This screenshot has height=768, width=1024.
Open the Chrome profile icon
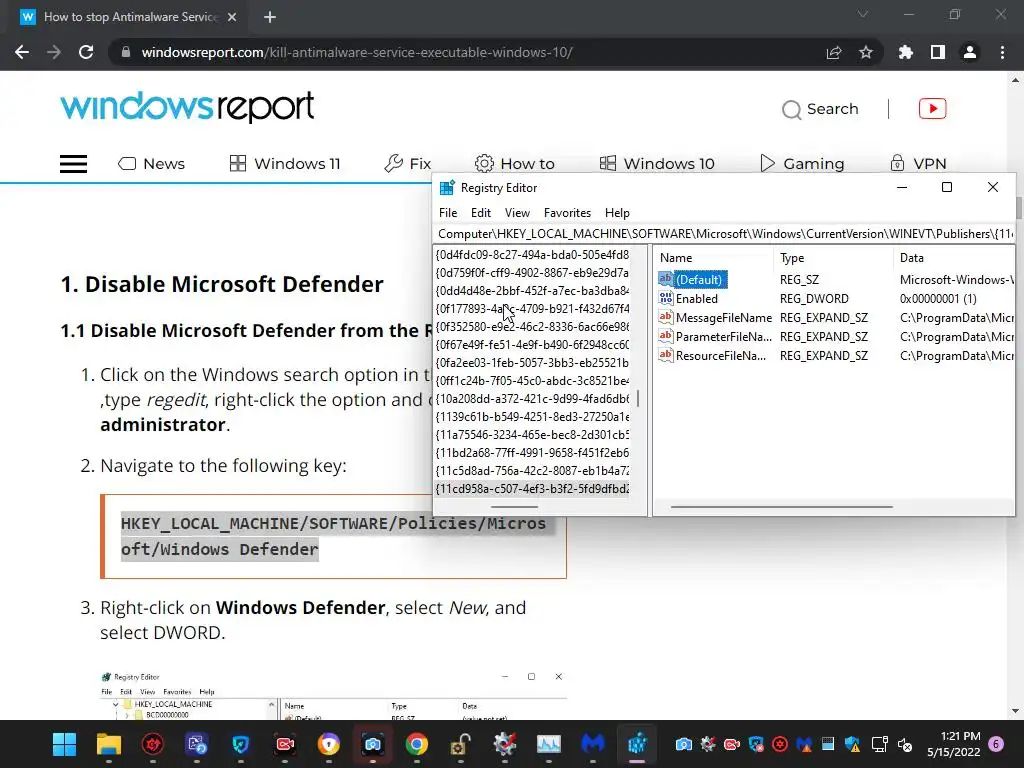970,52
